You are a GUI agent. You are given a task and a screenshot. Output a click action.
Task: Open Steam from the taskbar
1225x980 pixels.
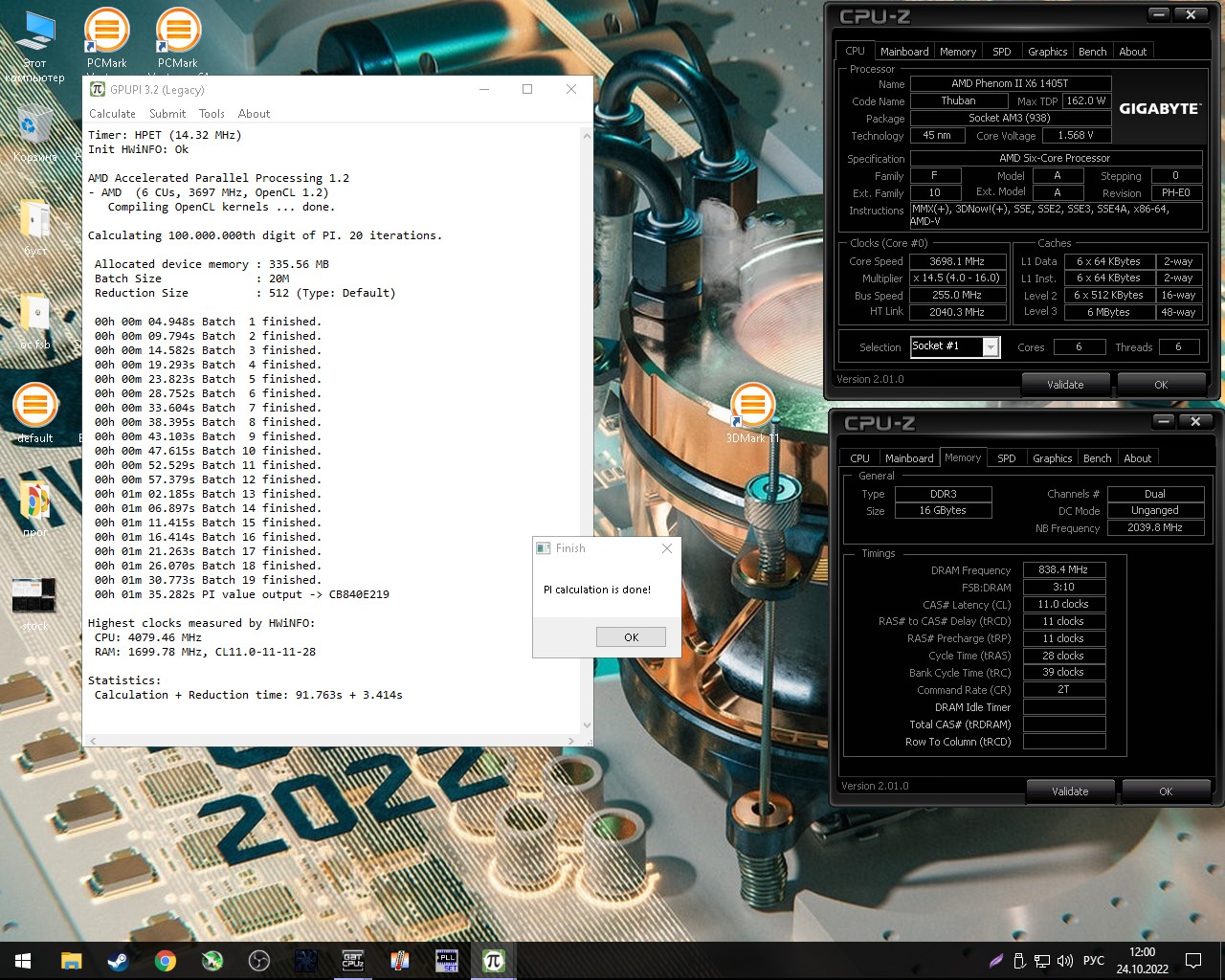118,961
